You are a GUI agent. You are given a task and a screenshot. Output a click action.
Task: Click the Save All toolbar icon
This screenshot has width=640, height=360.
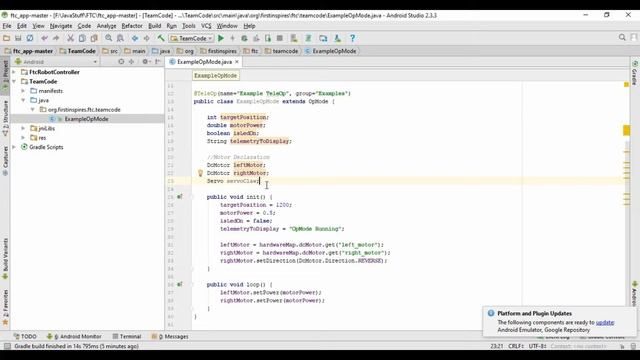(x=18, y=38)
